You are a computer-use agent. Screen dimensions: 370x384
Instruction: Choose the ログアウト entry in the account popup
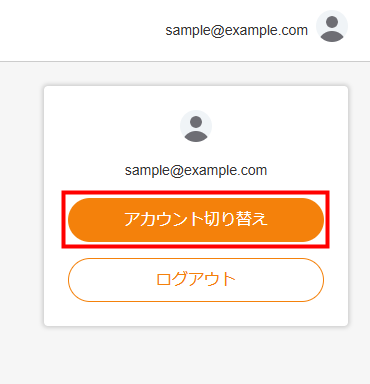tap(196, 280)
